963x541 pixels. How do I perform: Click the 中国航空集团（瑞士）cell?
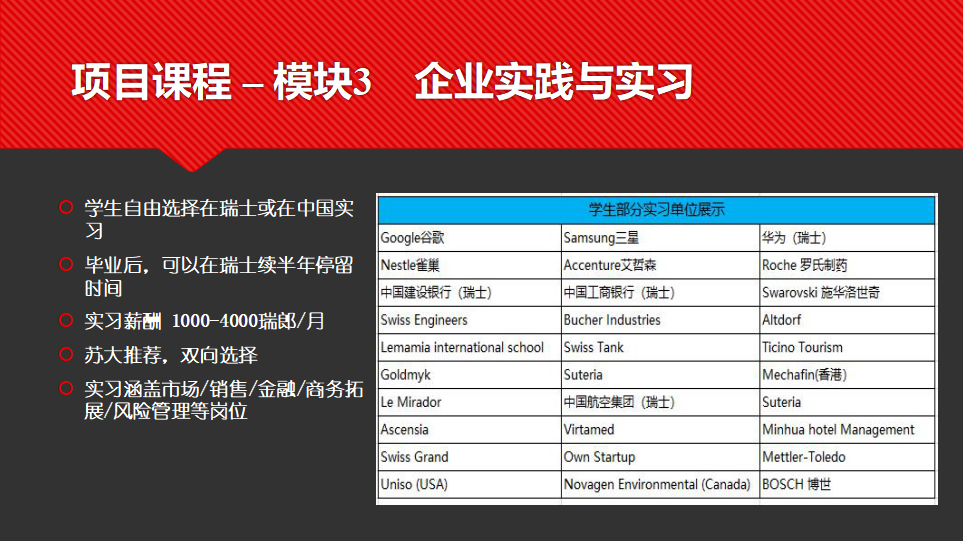point(661,402)
